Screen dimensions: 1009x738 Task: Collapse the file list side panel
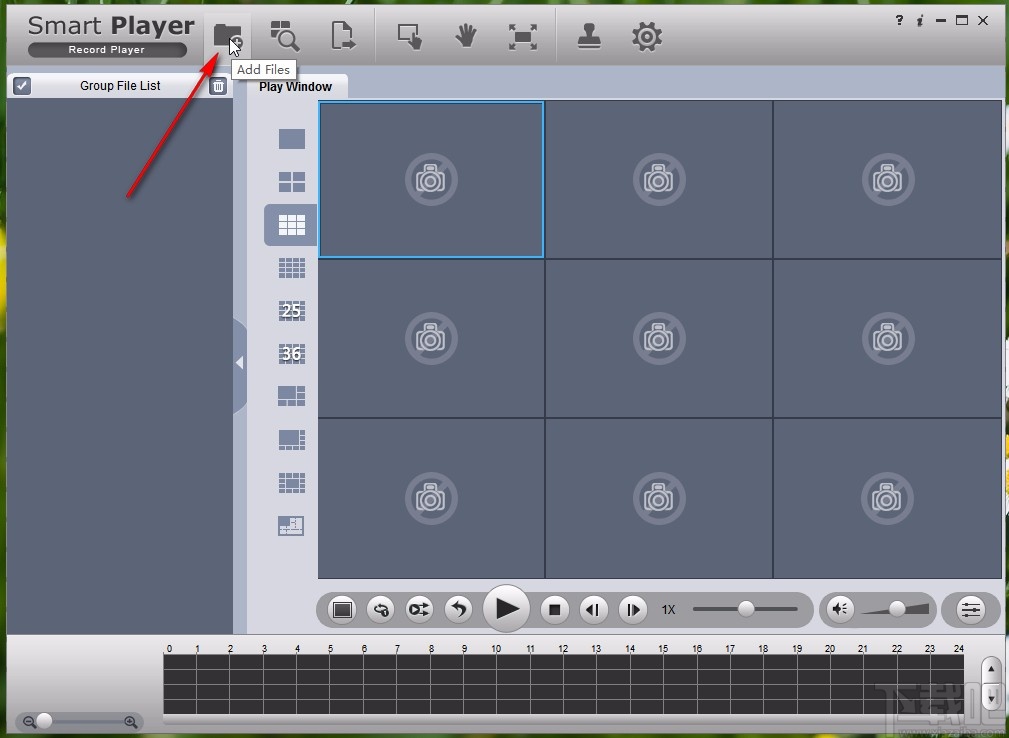tap(239, 363)
